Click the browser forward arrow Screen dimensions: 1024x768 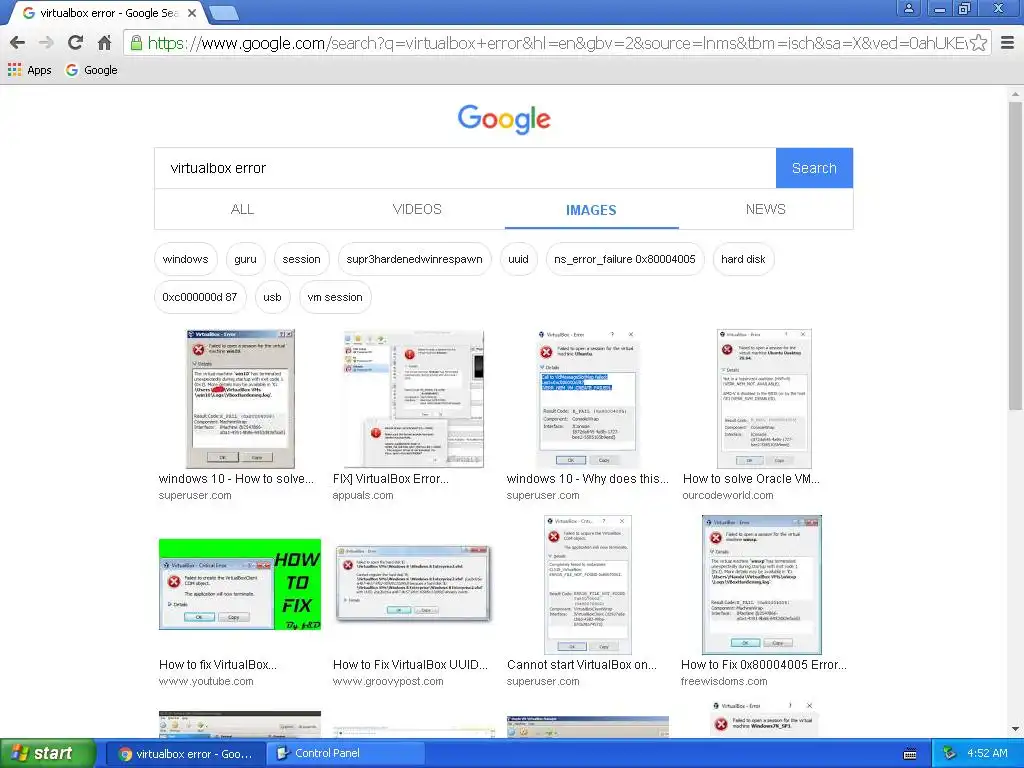[46, 43]
